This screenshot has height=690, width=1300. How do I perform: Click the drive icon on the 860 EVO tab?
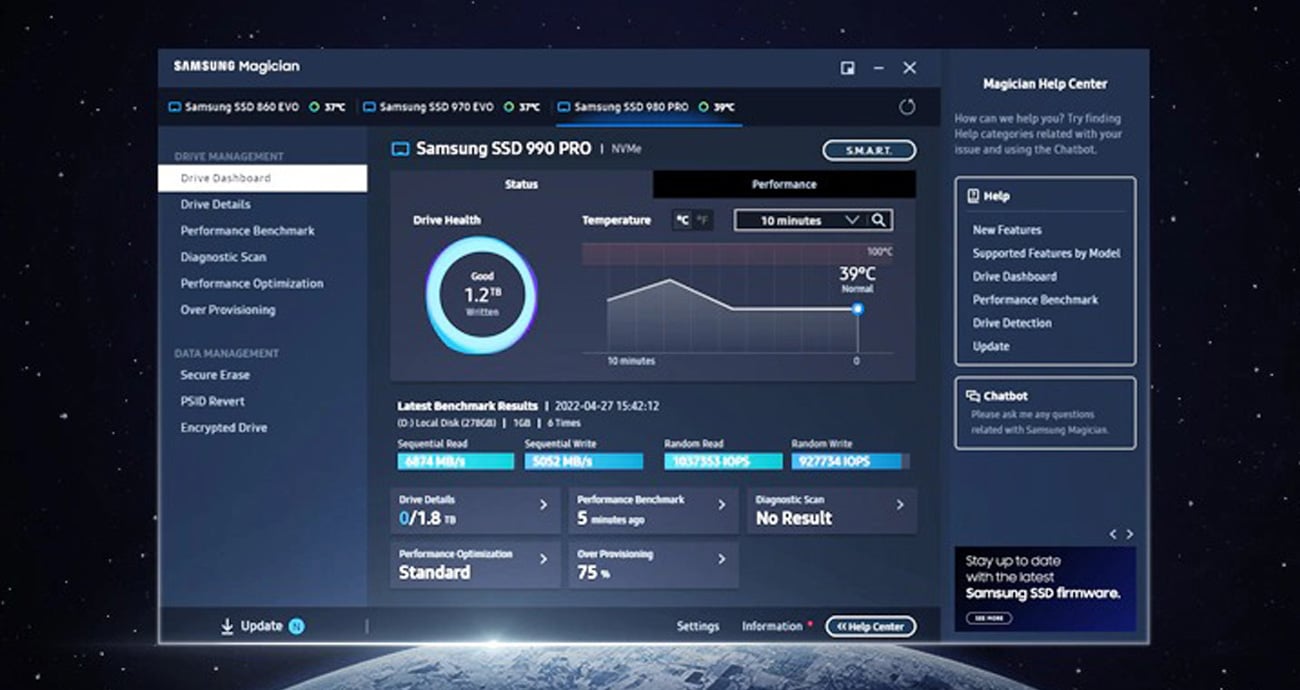point(174,107)
